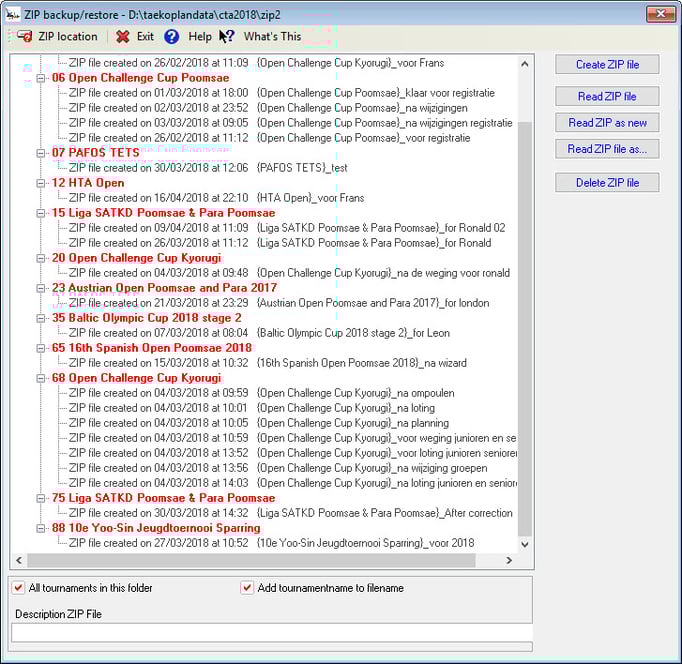Open the ZIP location toolbar label

tap(68, 37)
